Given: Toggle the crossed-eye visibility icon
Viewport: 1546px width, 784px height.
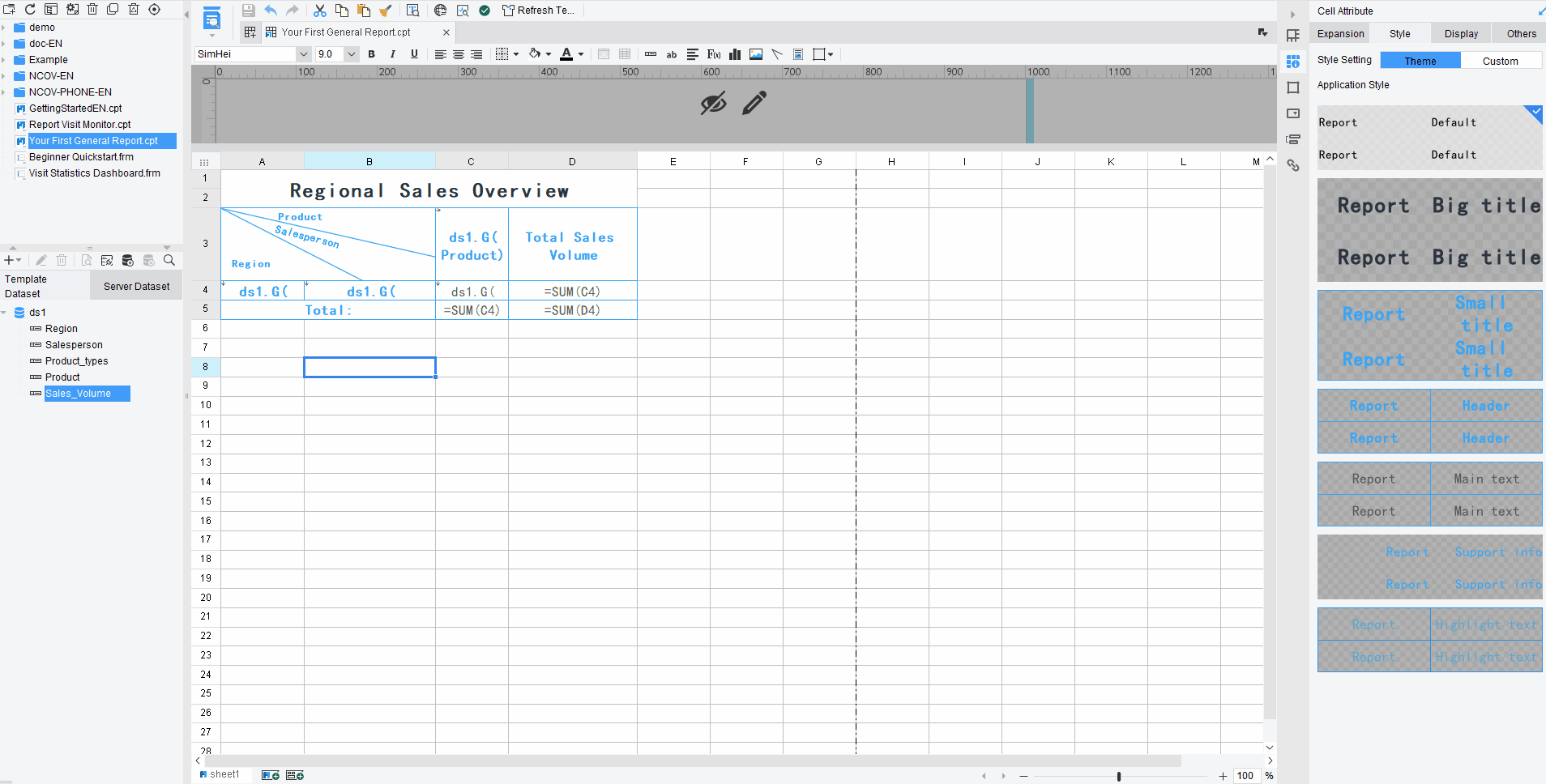Looking at the screenshot, I should (713, 103).
